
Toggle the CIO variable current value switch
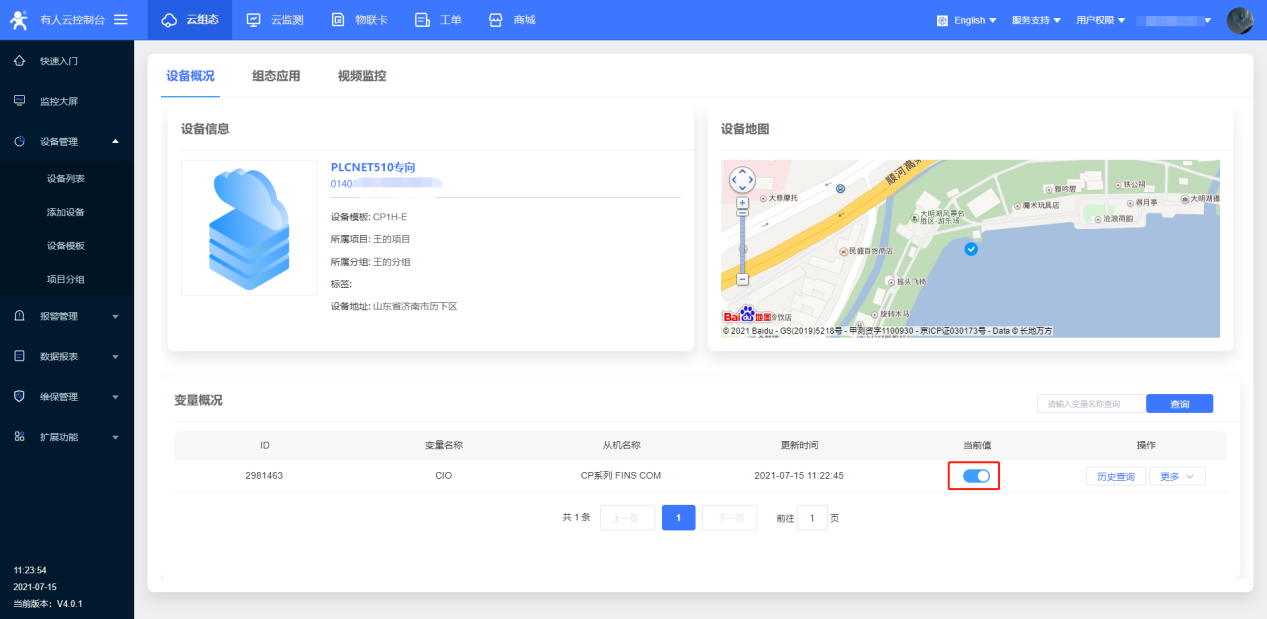(x=975, y=476)
